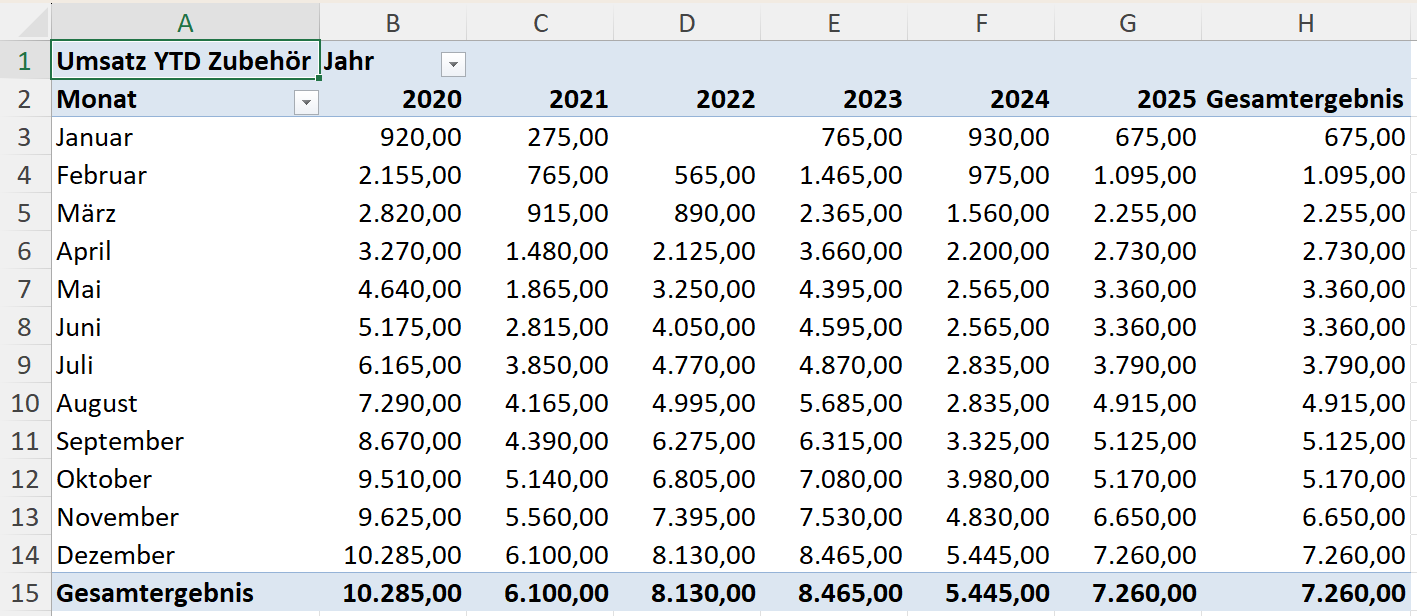
Task: Select the Januar row label
Action: point(95,137)
